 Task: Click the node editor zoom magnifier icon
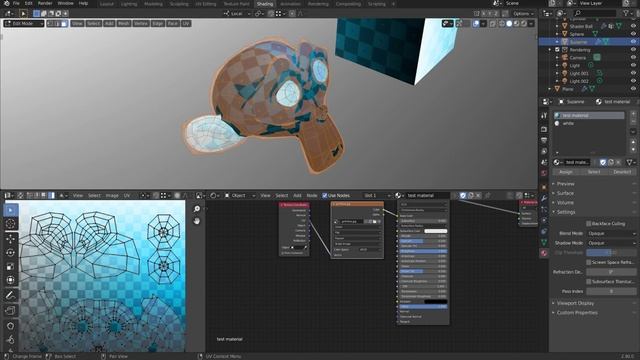197,209
